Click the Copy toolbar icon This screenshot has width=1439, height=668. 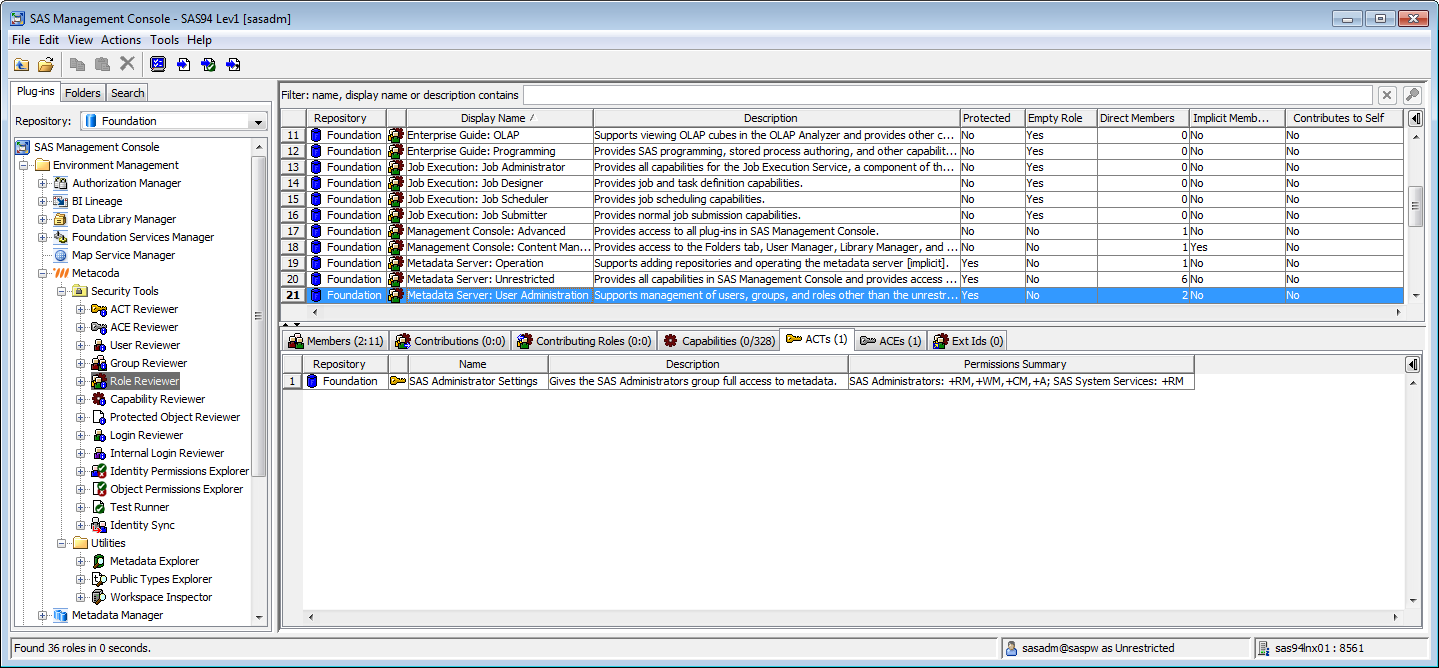[x=77, y=64]
